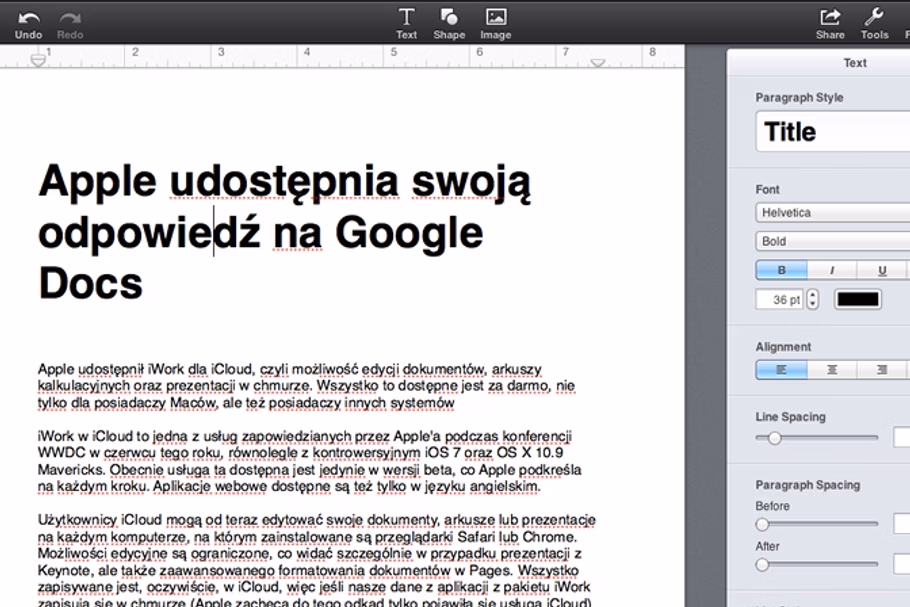Click the 36 pt font size field
Screen dimensions: 910x607
pyautogui.click(x=780, y=299)
